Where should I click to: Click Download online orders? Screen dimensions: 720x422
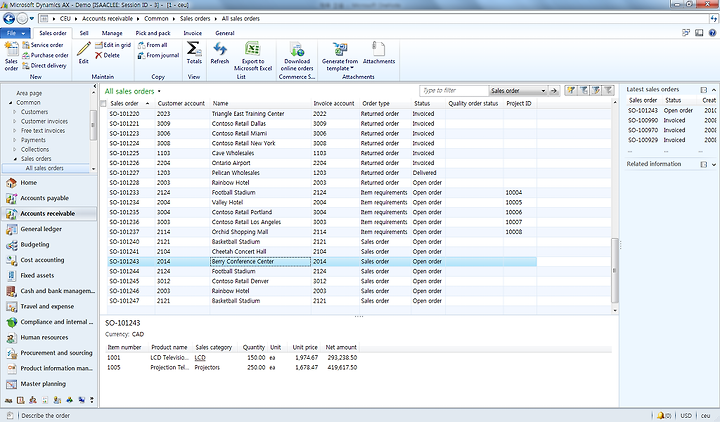[x=297, y=56]
